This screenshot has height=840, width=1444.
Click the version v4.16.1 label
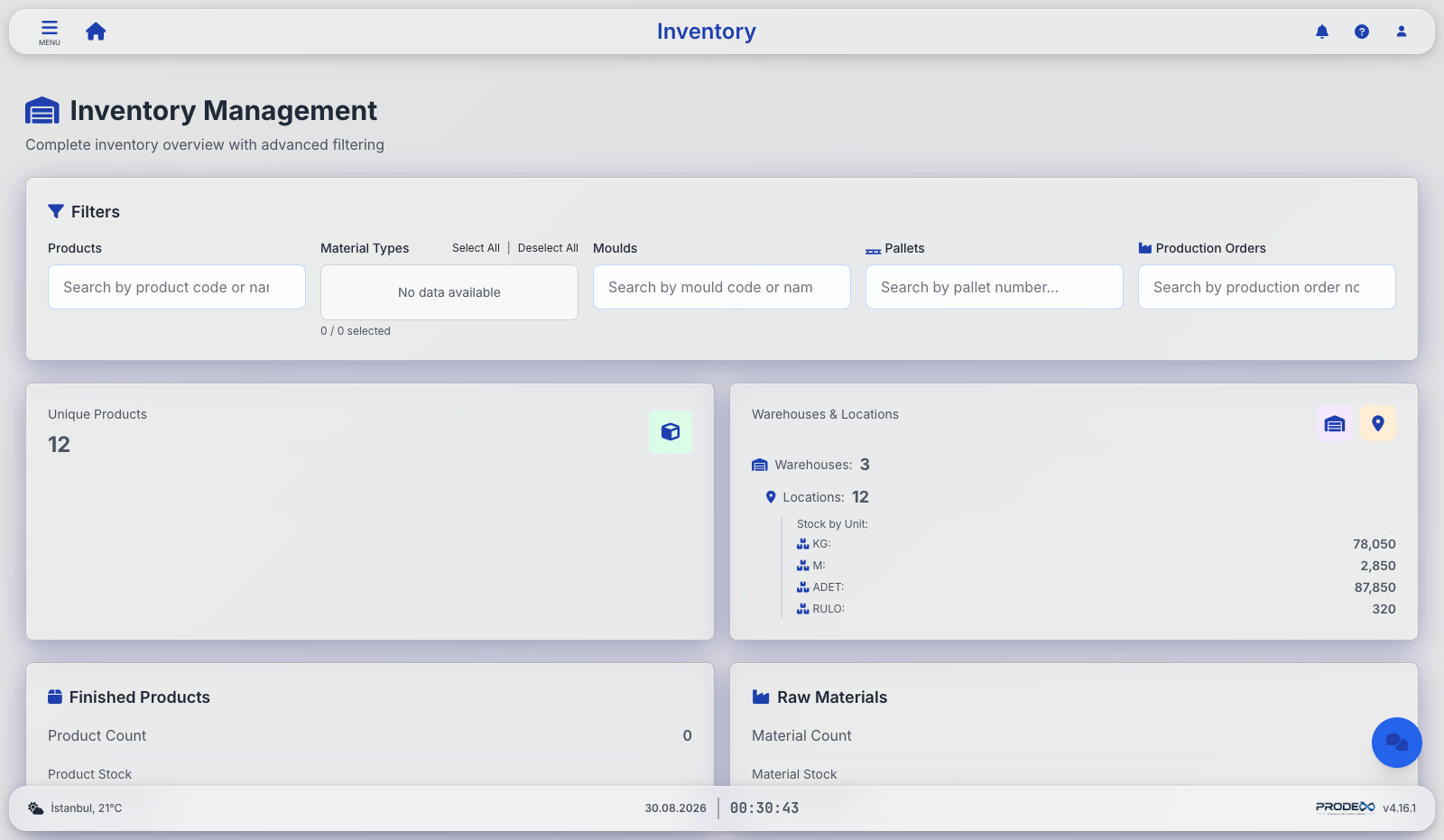click(1399, 808)
